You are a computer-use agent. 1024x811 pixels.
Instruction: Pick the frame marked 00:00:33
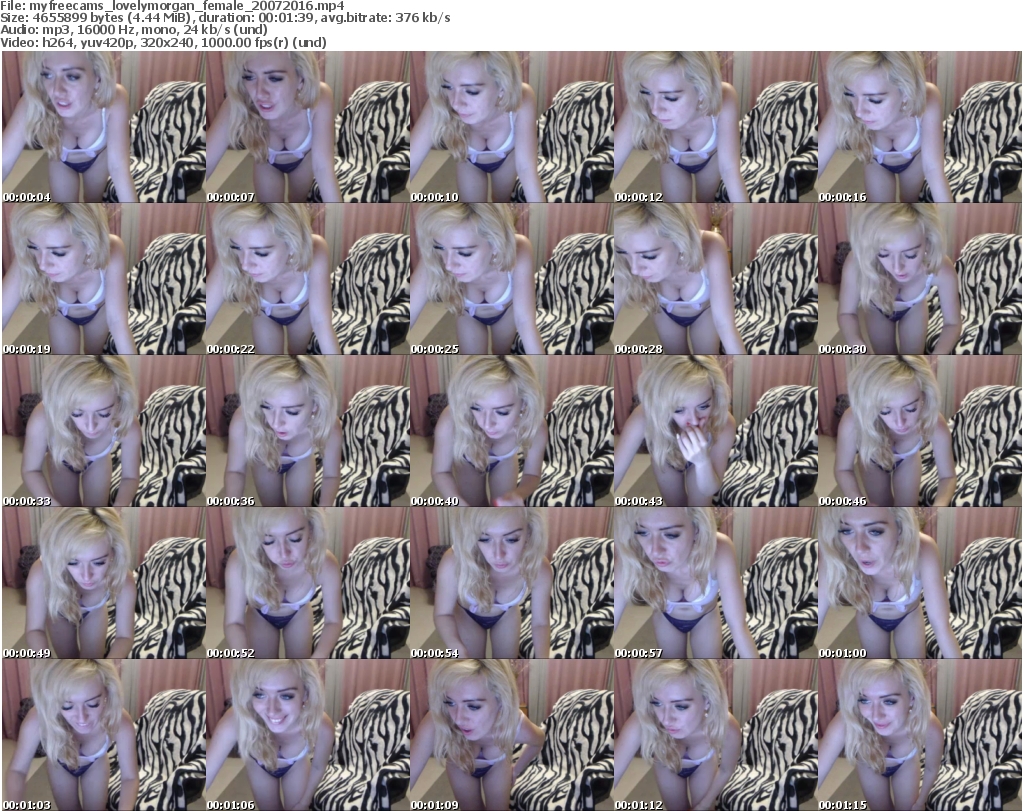coord(104,431)
